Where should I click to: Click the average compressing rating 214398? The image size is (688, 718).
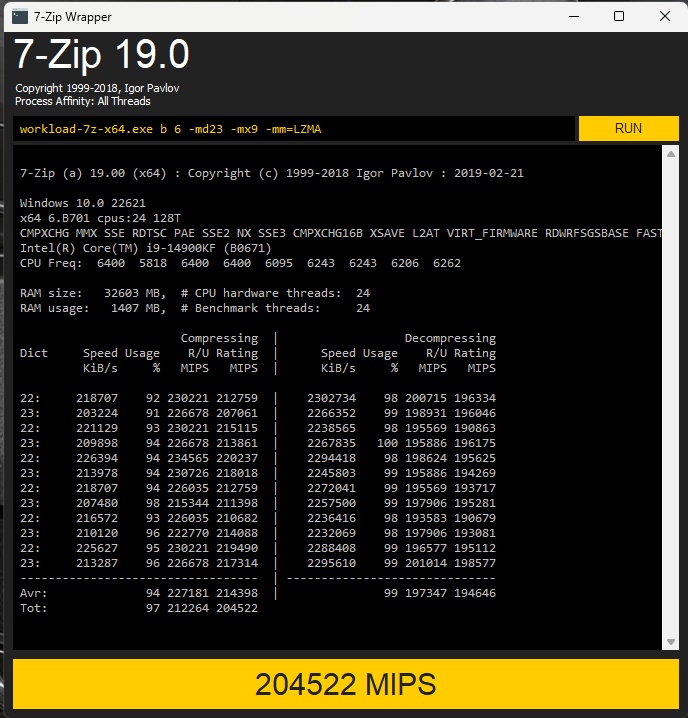pyautogui.click(x=237, y=593)
